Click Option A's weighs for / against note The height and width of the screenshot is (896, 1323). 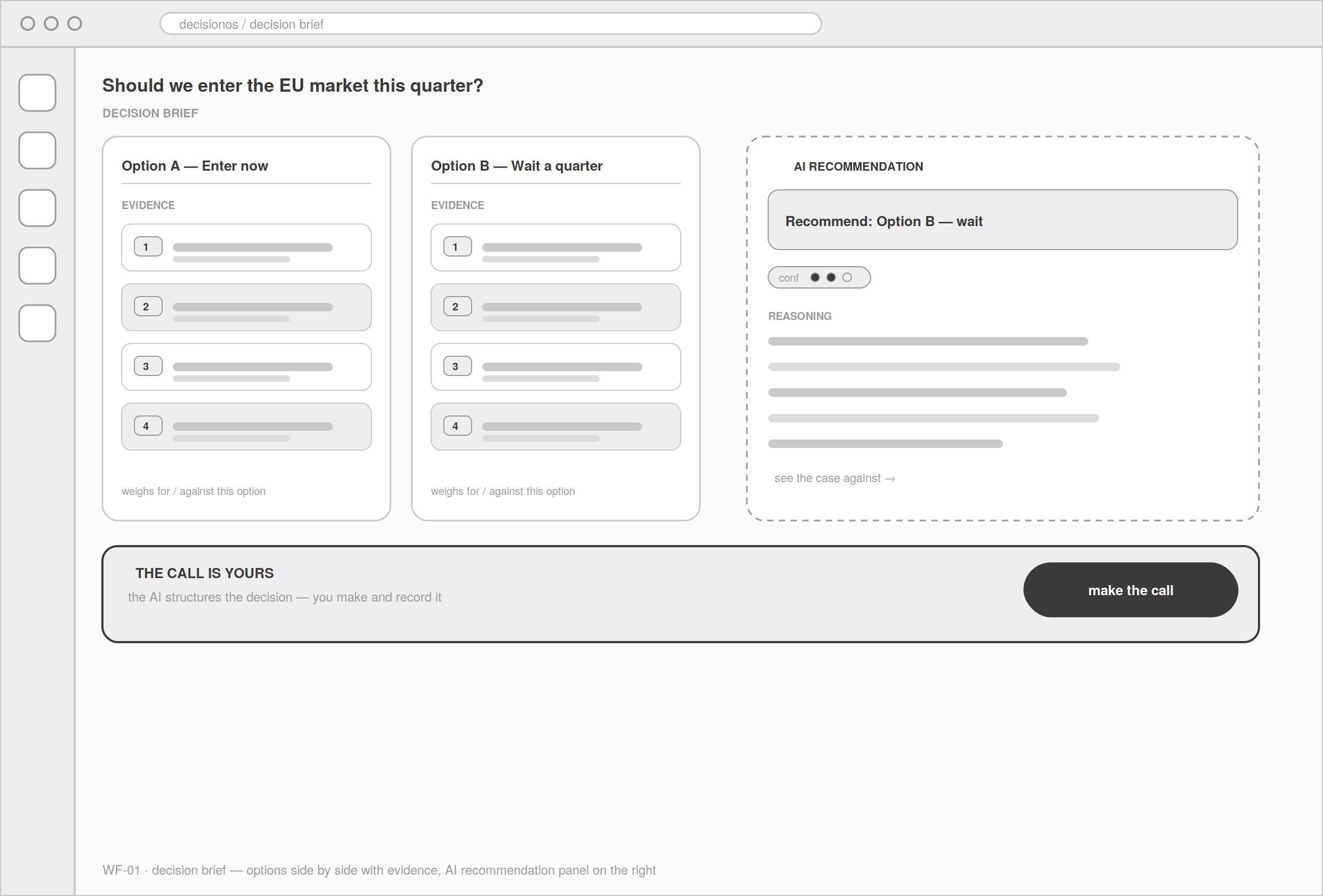tap(194, 491)
